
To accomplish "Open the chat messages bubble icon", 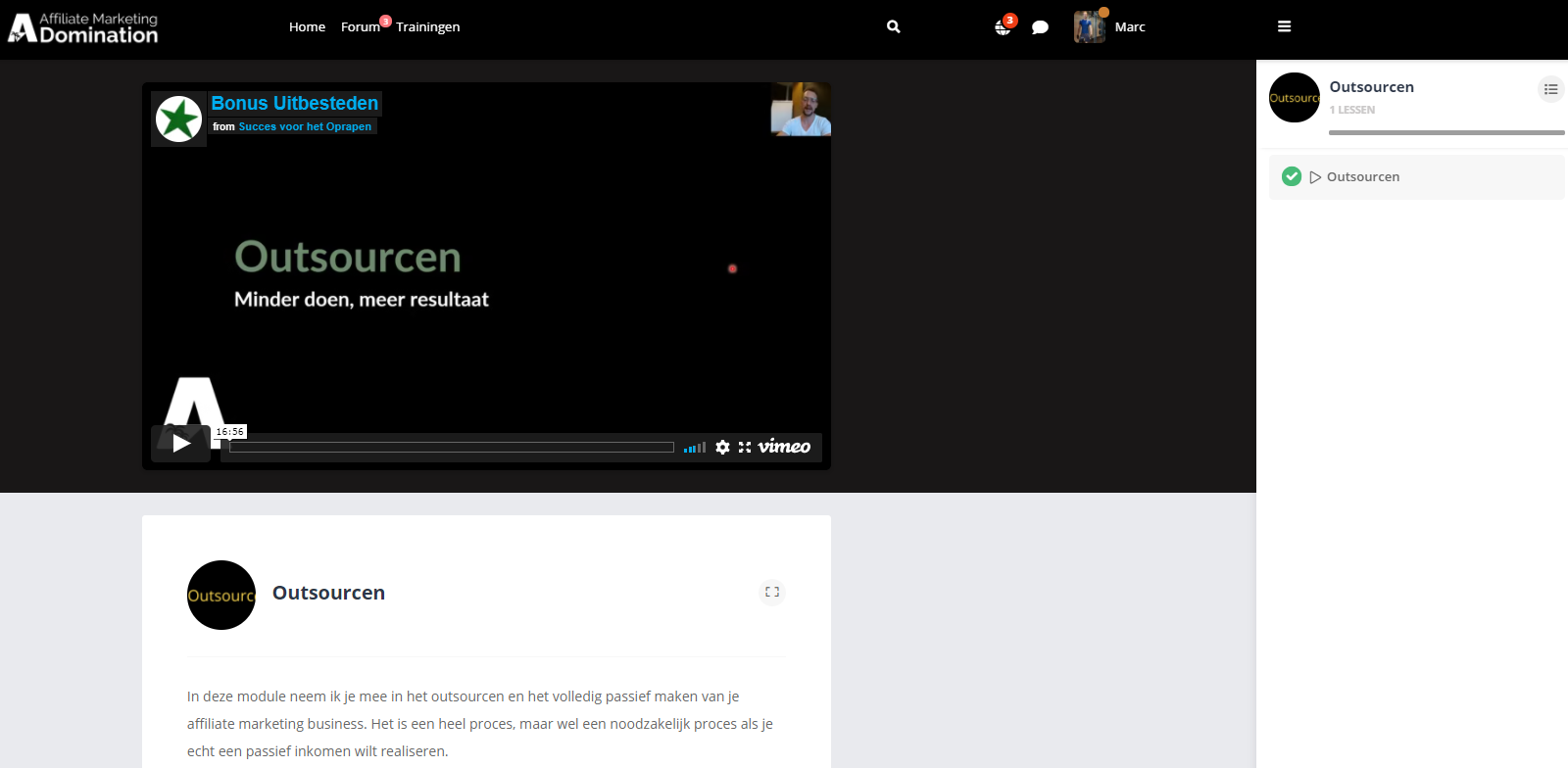I will pos(1040,27).
